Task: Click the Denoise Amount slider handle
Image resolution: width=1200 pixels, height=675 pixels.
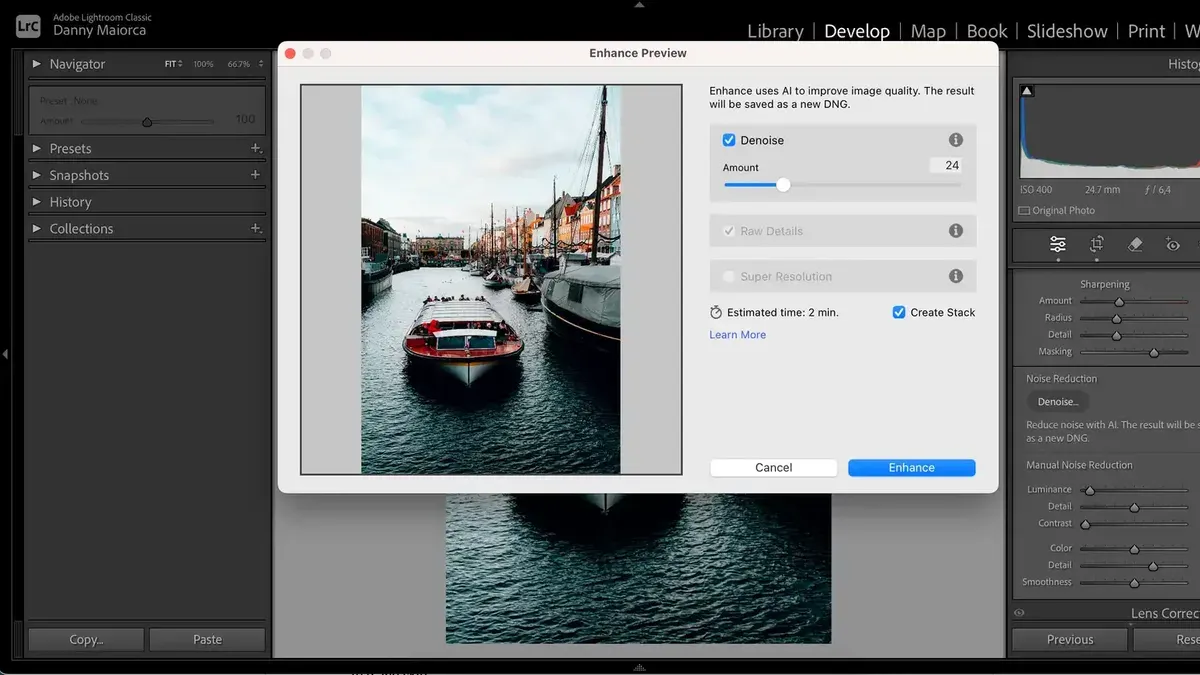Action: tap(783, 184)
